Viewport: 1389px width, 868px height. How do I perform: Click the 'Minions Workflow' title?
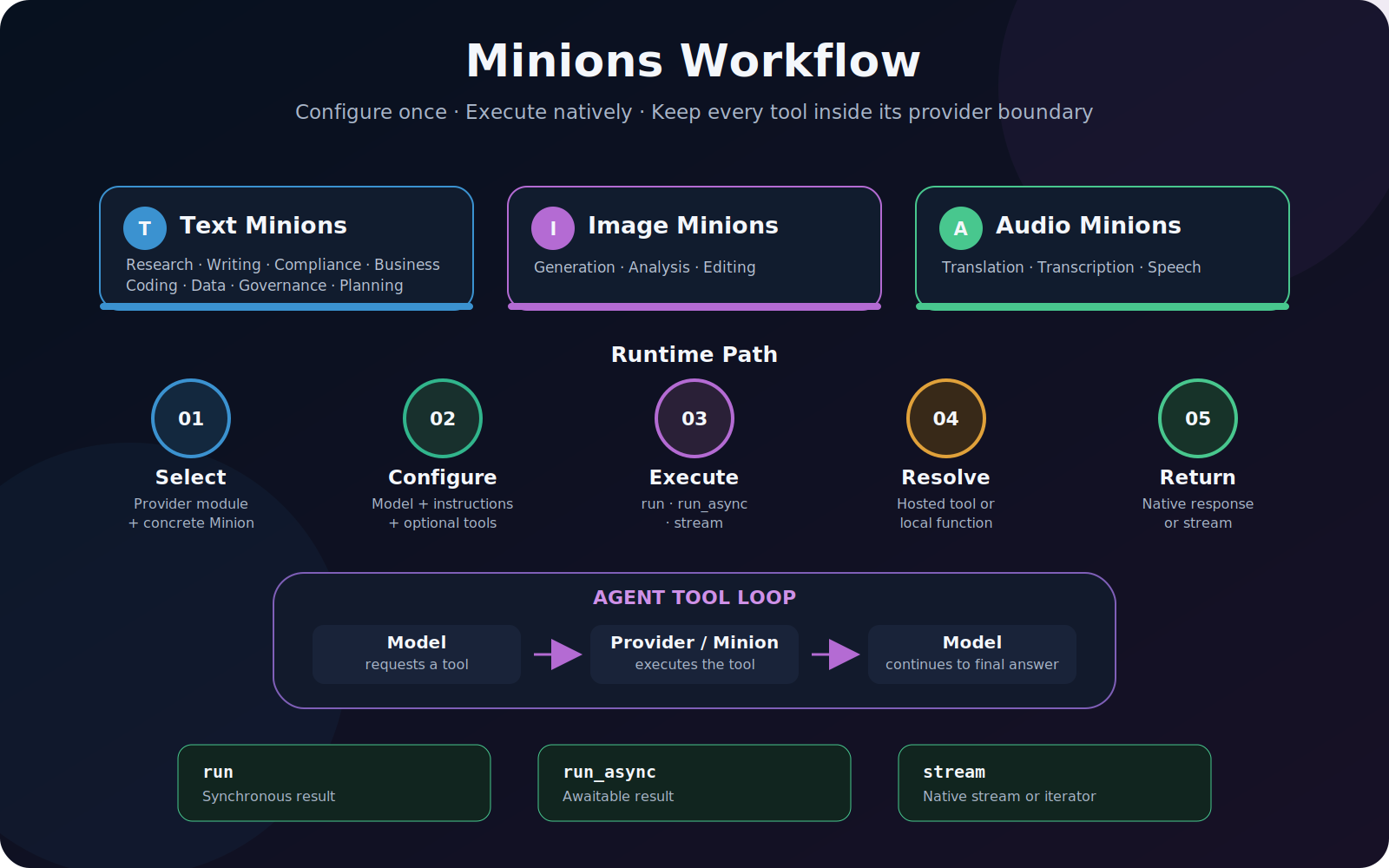[694, 61]
